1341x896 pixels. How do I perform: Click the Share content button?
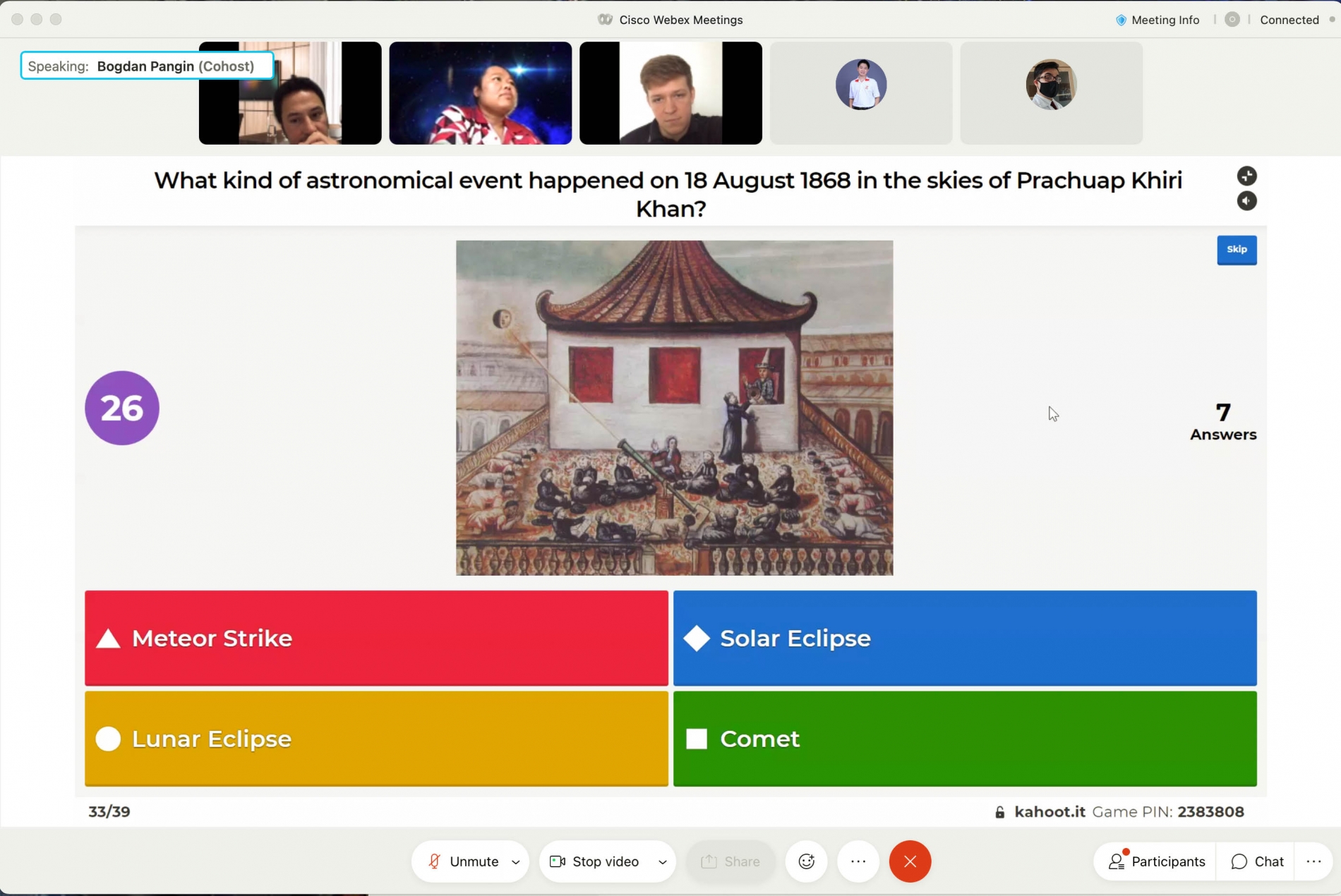[x=730, y=861]
